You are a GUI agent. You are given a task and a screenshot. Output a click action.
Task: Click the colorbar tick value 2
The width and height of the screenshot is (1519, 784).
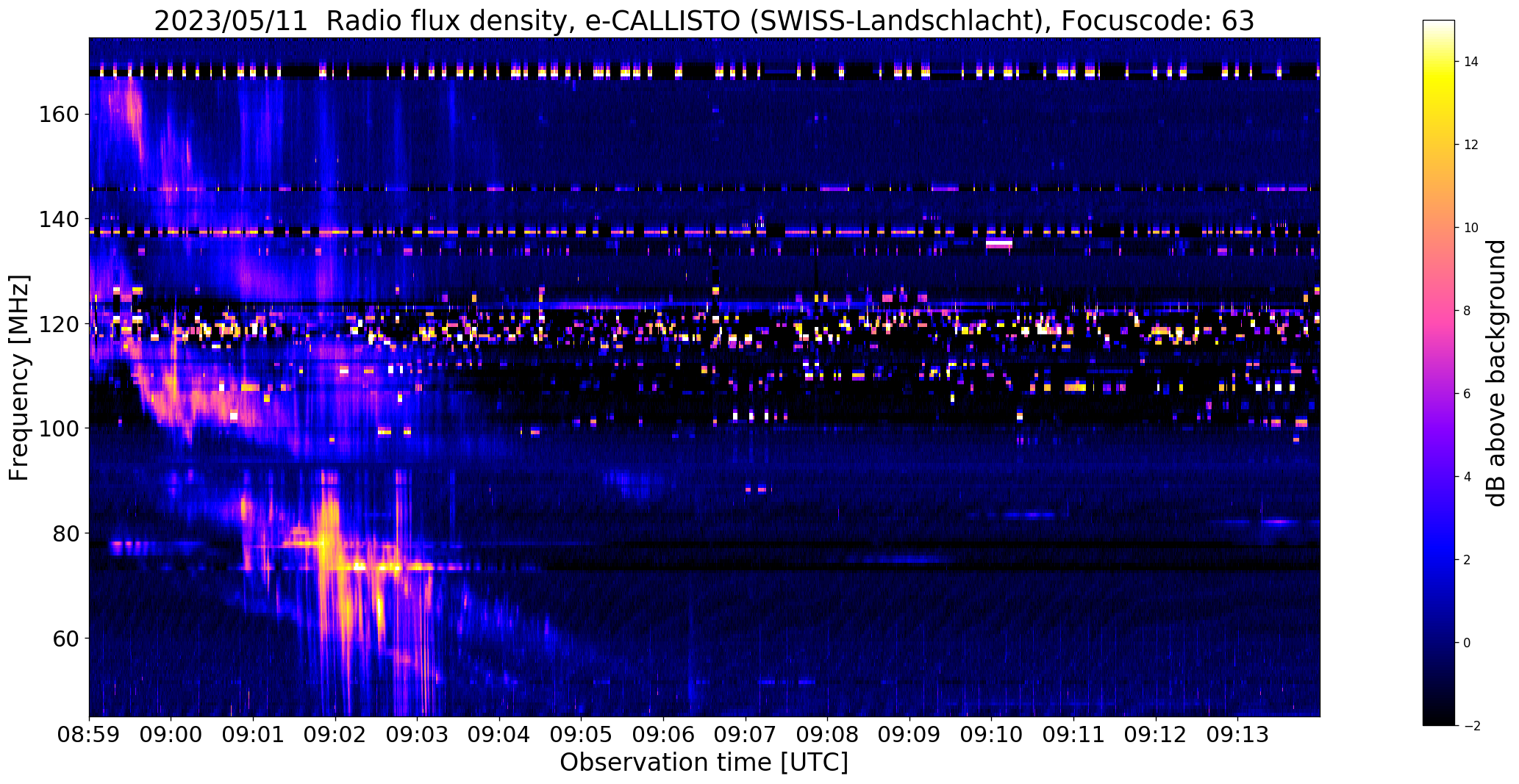click(x=1468, y=560)
